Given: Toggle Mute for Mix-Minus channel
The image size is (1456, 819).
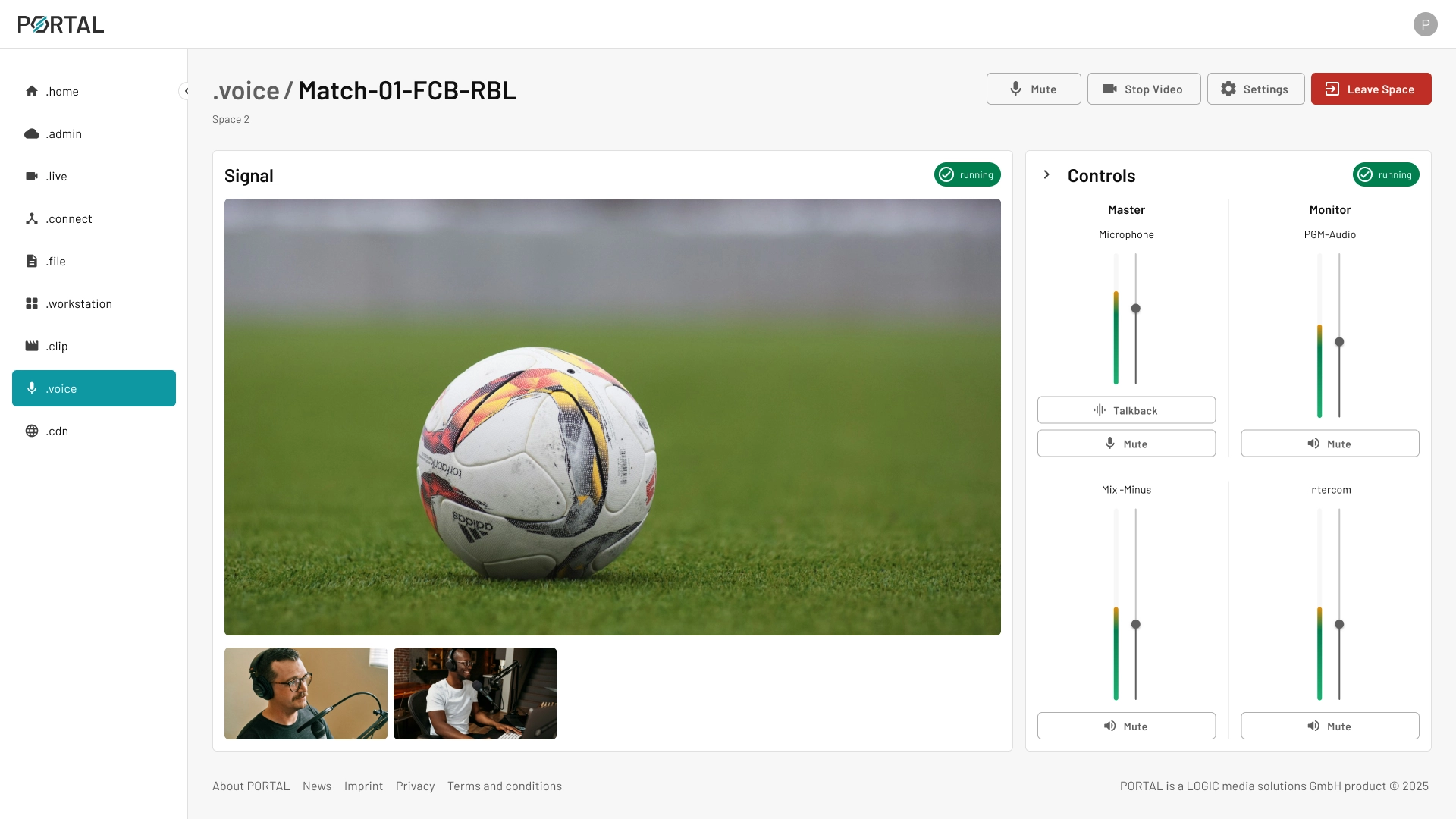Looking at the screenshot, I should coord(1126,726).
